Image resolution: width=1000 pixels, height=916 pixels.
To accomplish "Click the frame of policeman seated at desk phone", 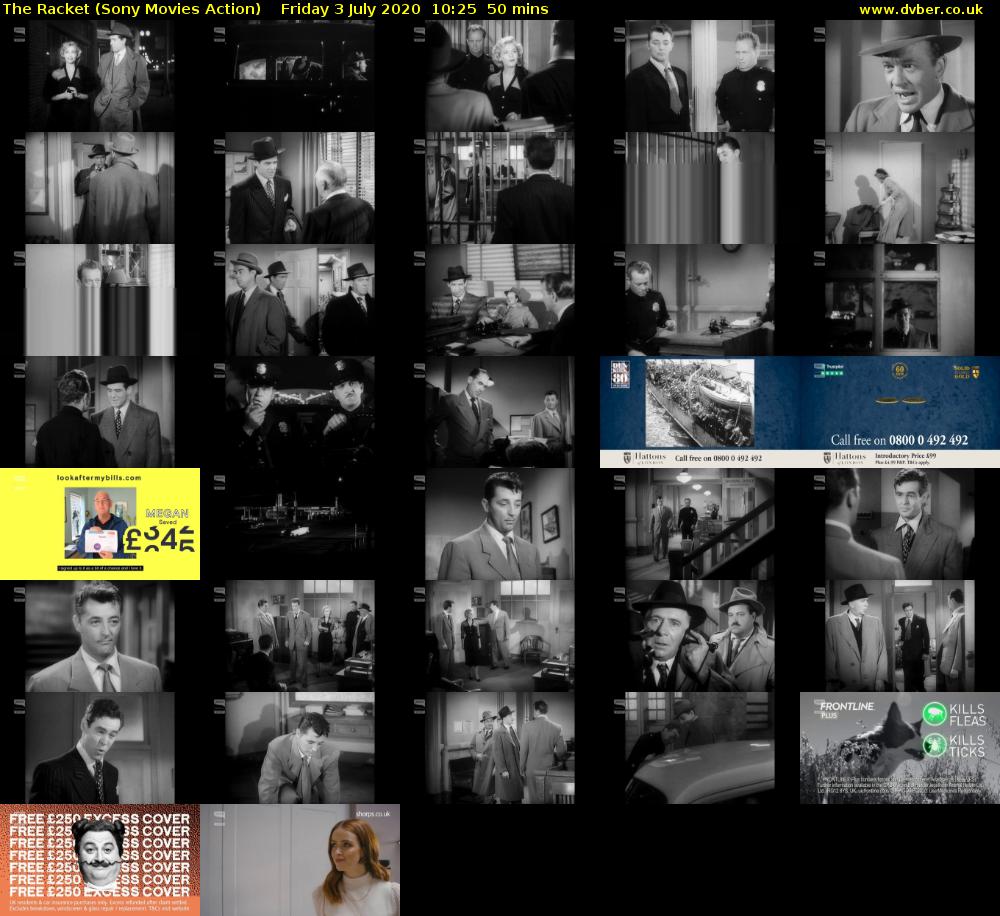I will 700,299.
